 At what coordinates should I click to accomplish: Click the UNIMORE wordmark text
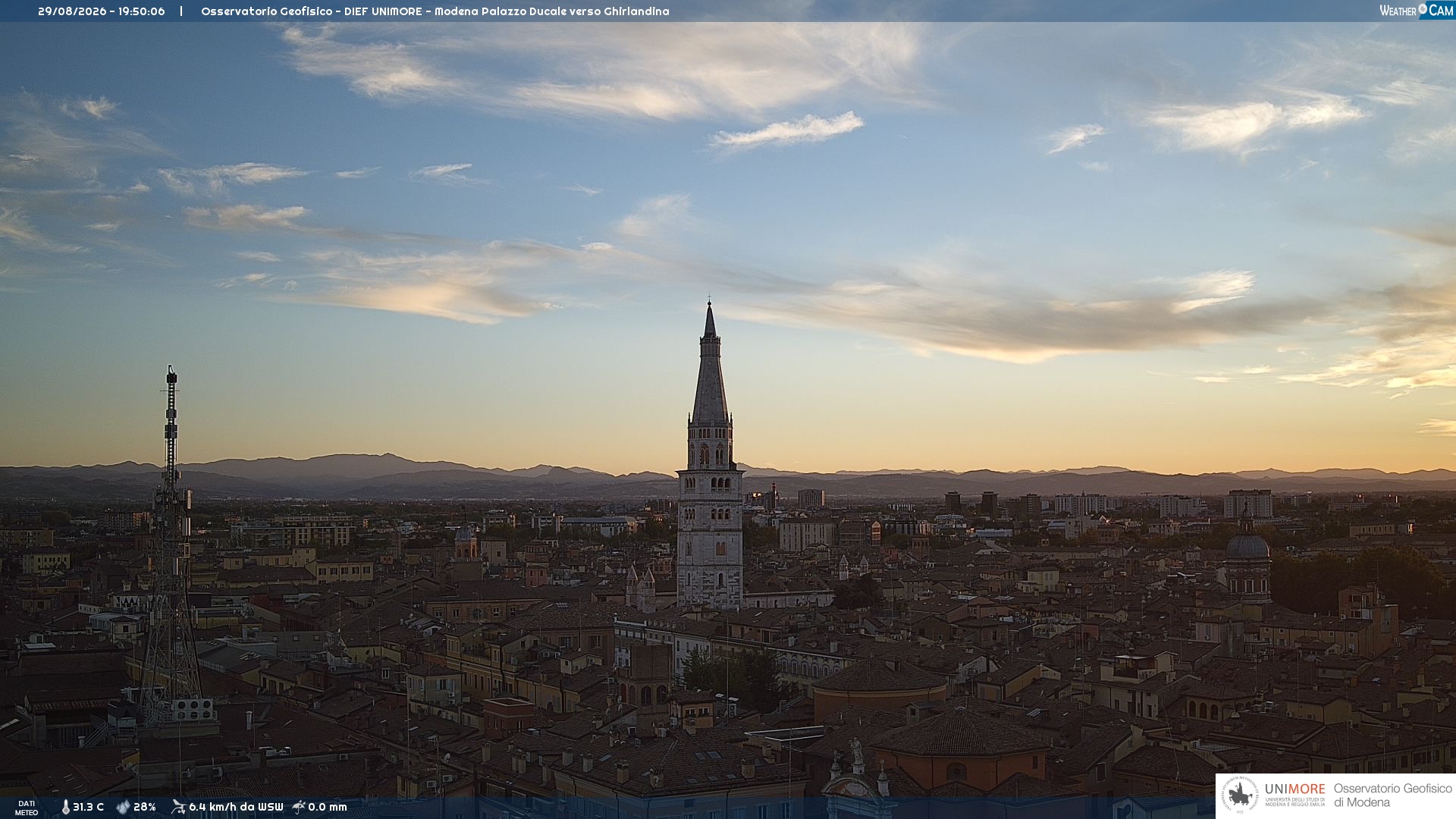[x=1294, y=789]
